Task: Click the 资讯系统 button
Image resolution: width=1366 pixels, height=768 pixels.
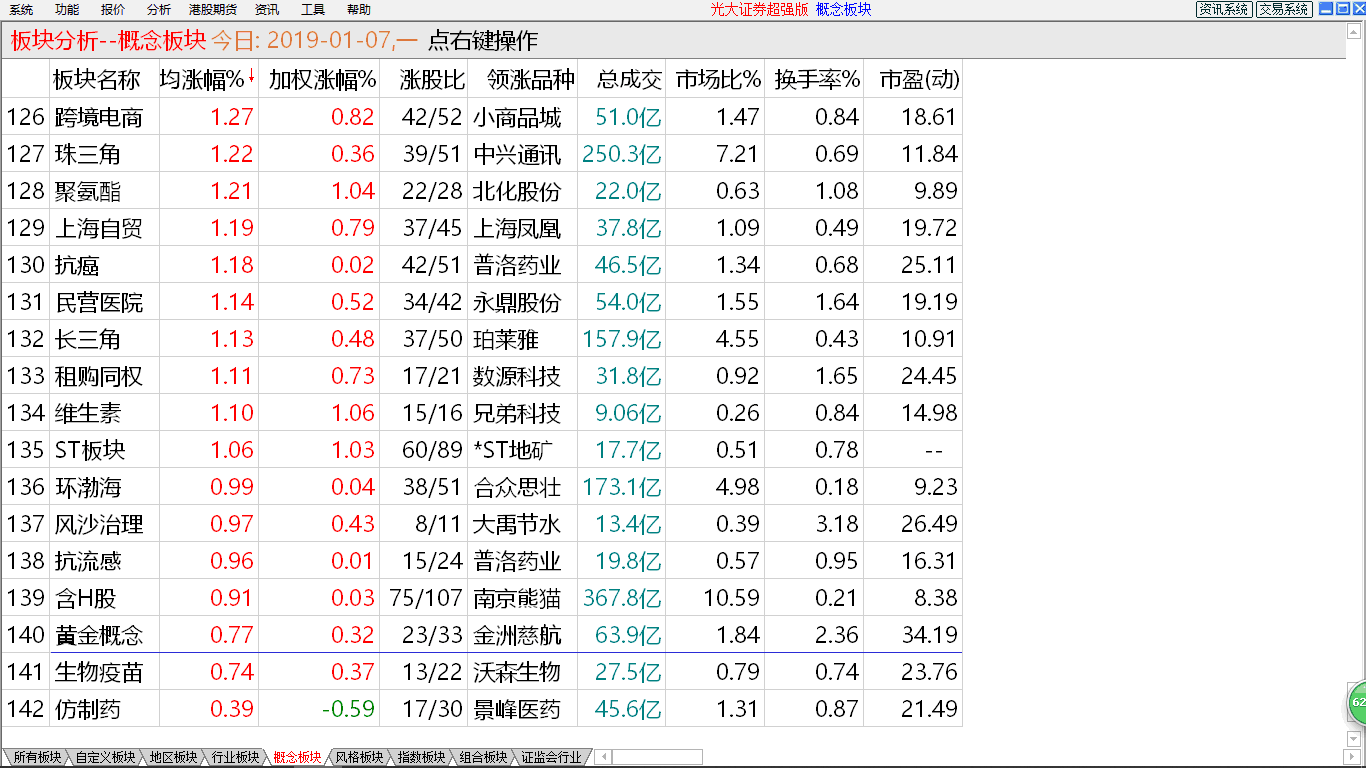Action: pos(1224,9)
